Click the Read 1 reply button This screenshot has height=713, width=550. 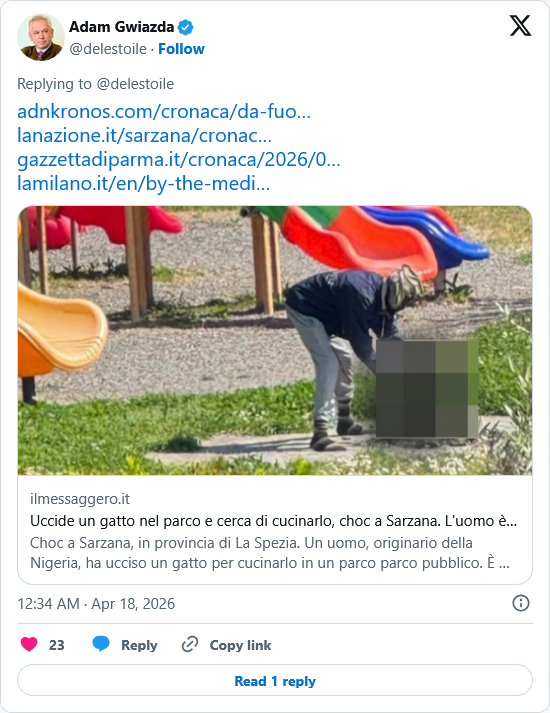point(275,681)
